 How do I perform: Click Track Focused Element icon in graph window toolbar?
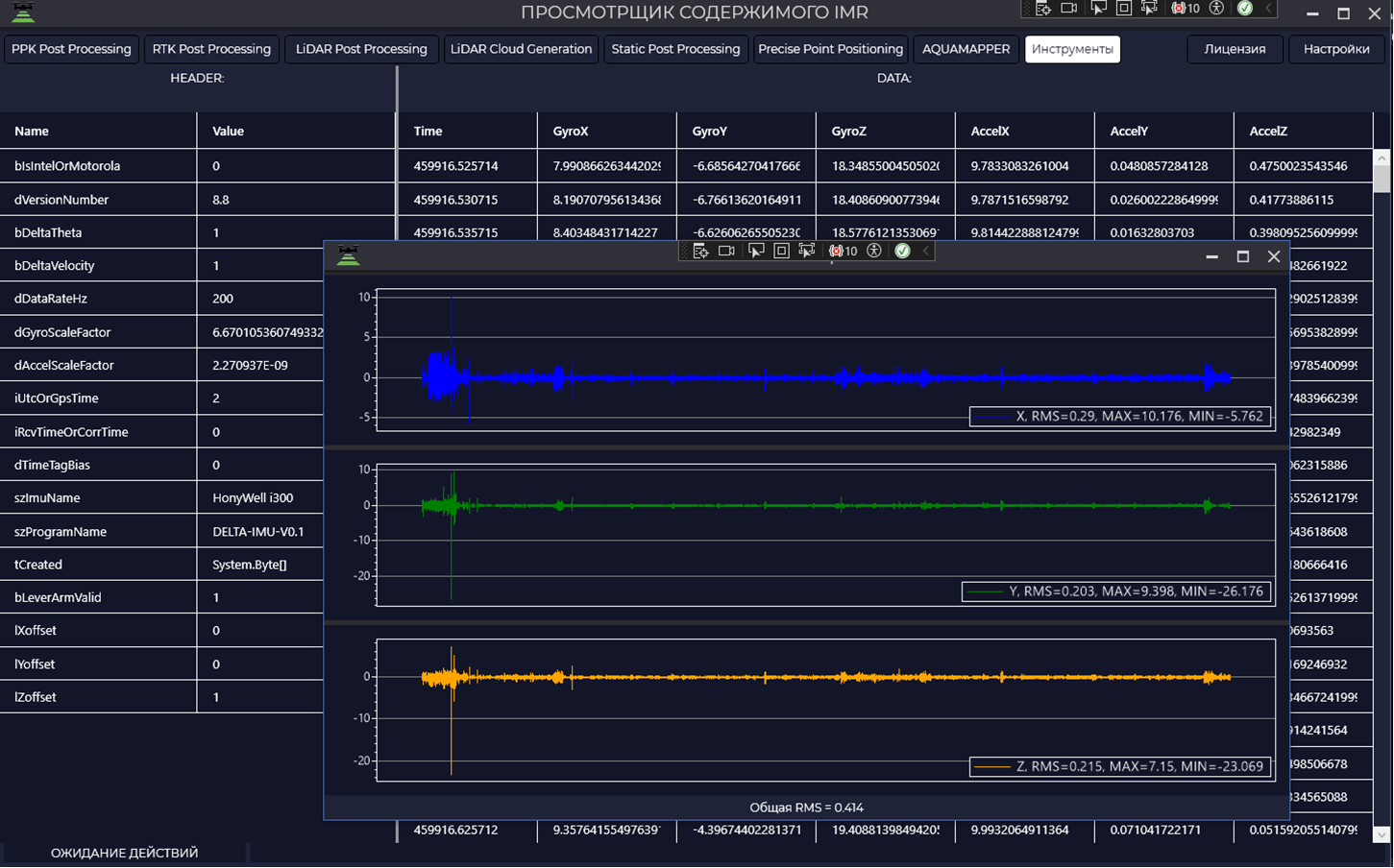[x=807, y=251]
